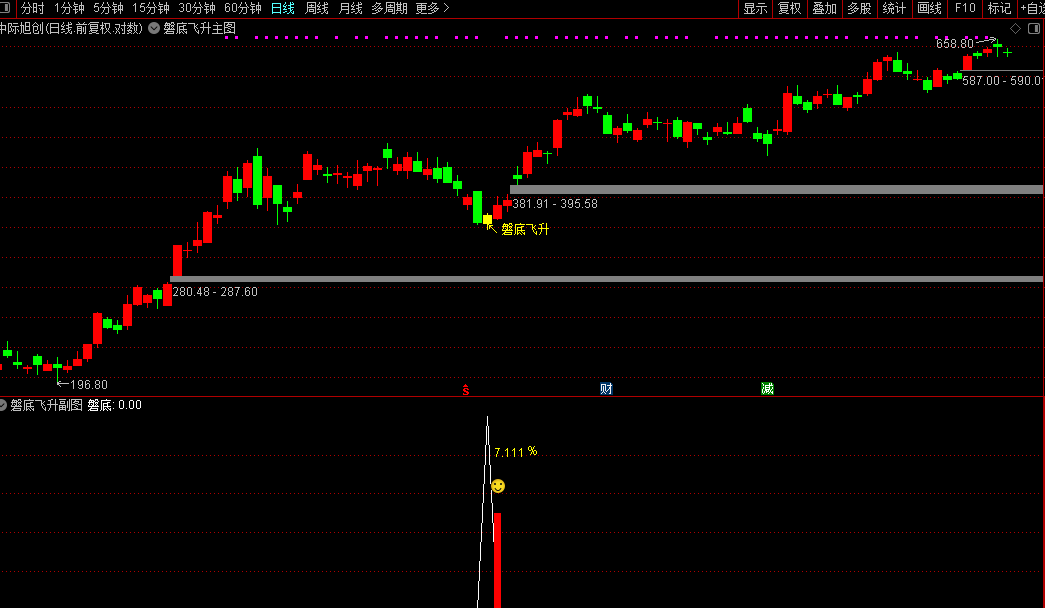Click the 658.80 high price label
Viewport: 1045px width, 608px height.
point(954,44)
